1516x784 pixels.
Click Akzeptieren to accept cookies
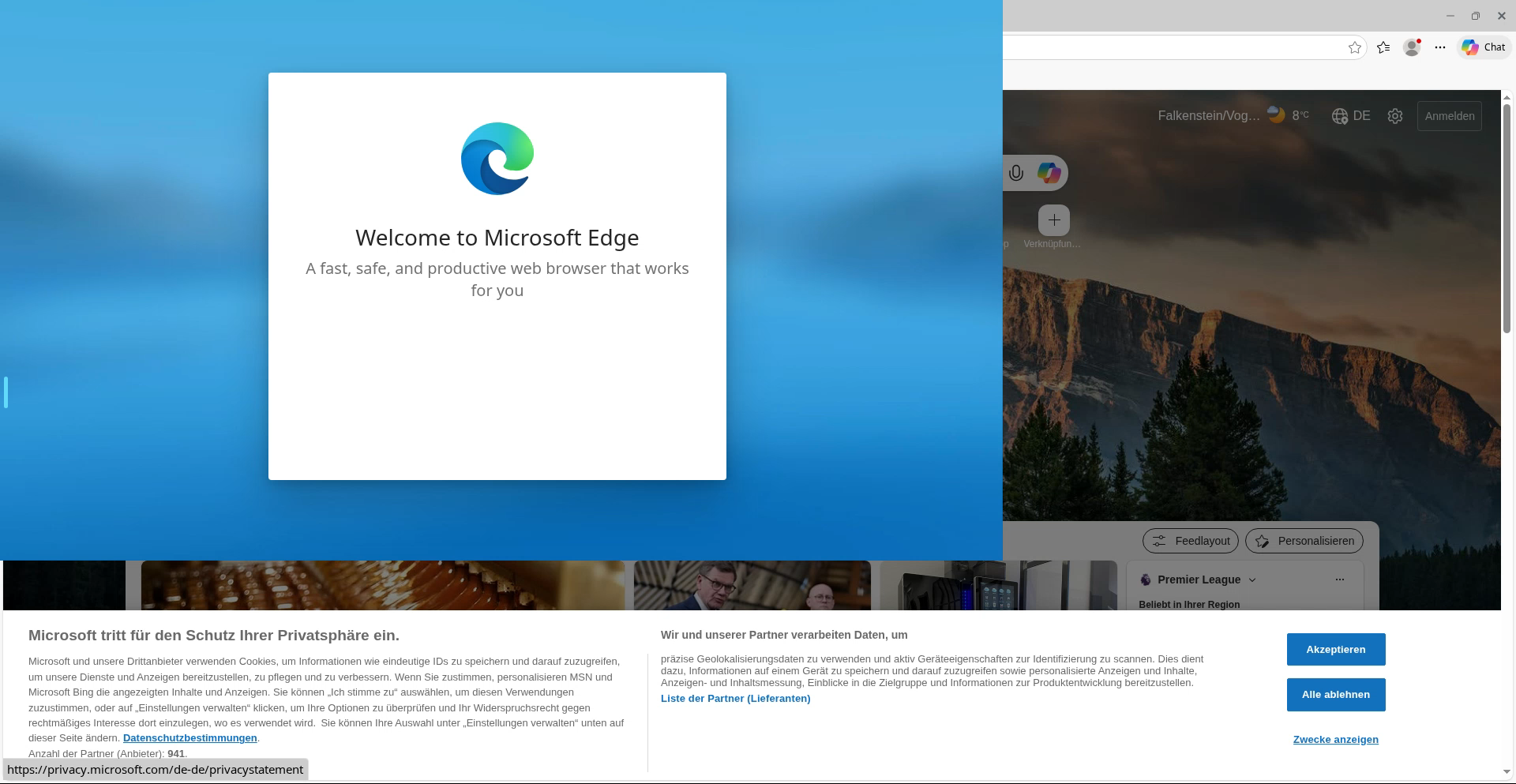[x=1335, y=649]
